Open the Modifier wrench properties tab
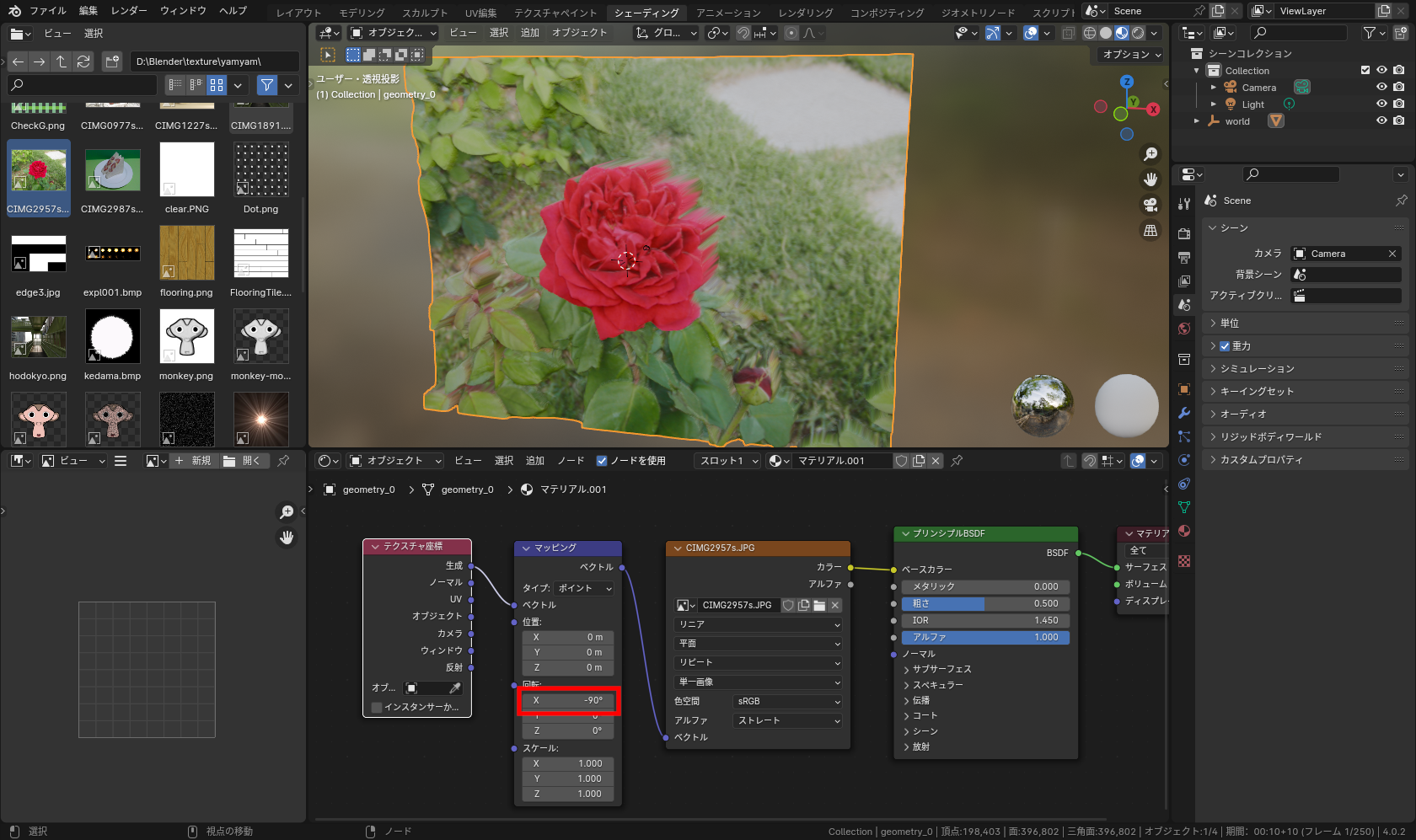The height and width of the screenshot is (840, 1416). click(x=1184, y=413)
